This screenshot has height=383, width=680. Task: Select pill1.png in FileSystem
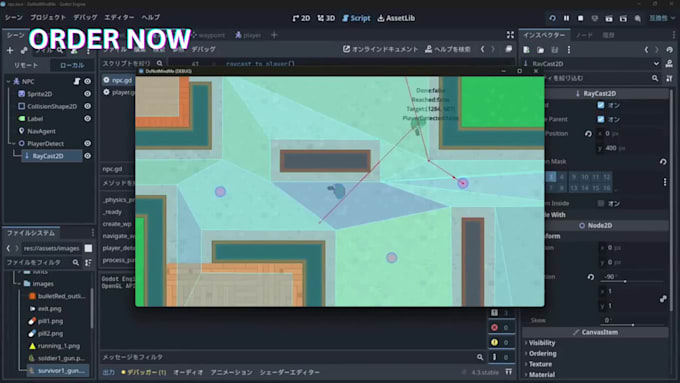pyautogui.click(x=50, y=321)
